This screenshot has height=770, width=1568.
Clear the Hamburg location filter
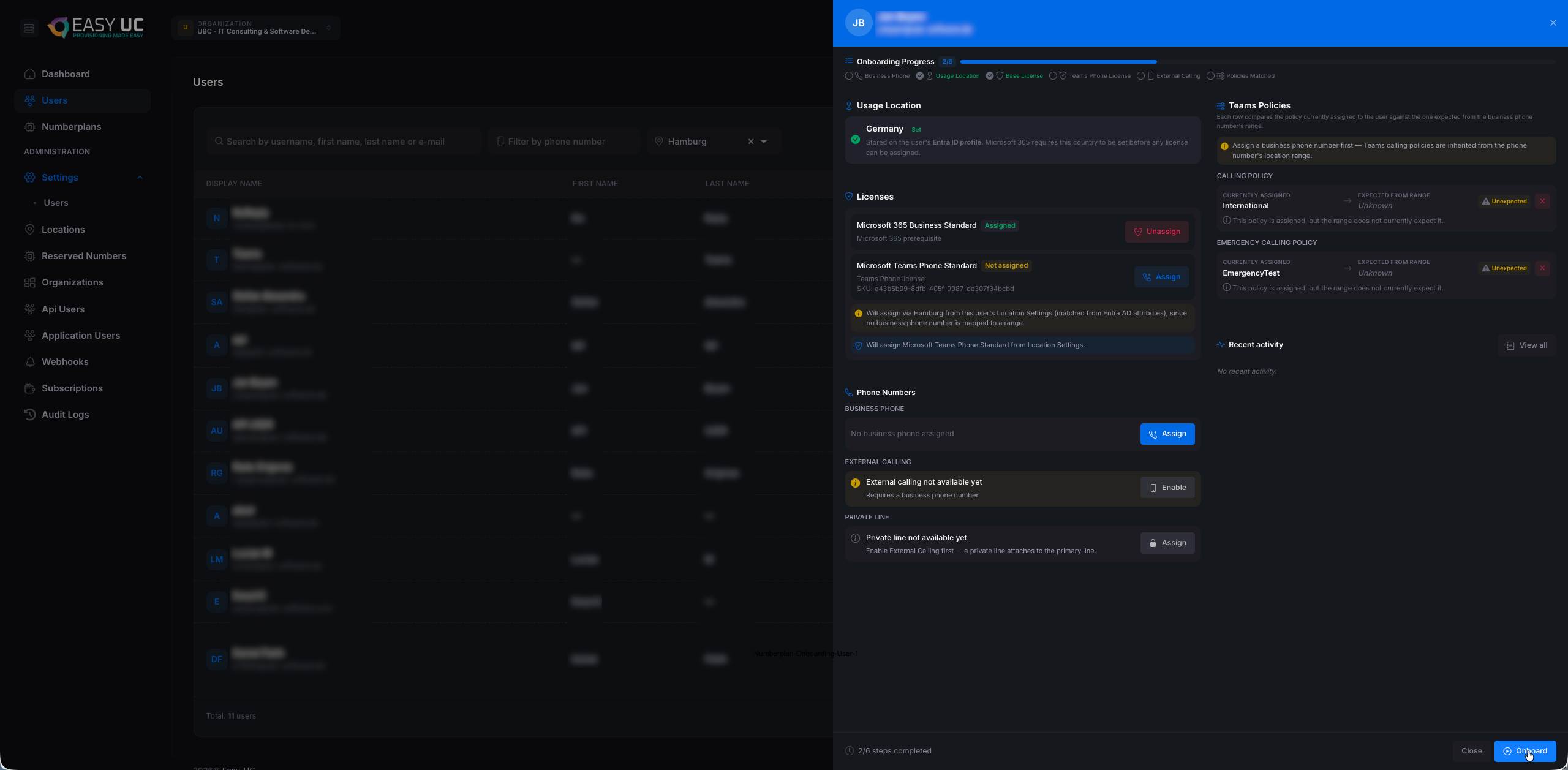[x=751, y=142]
